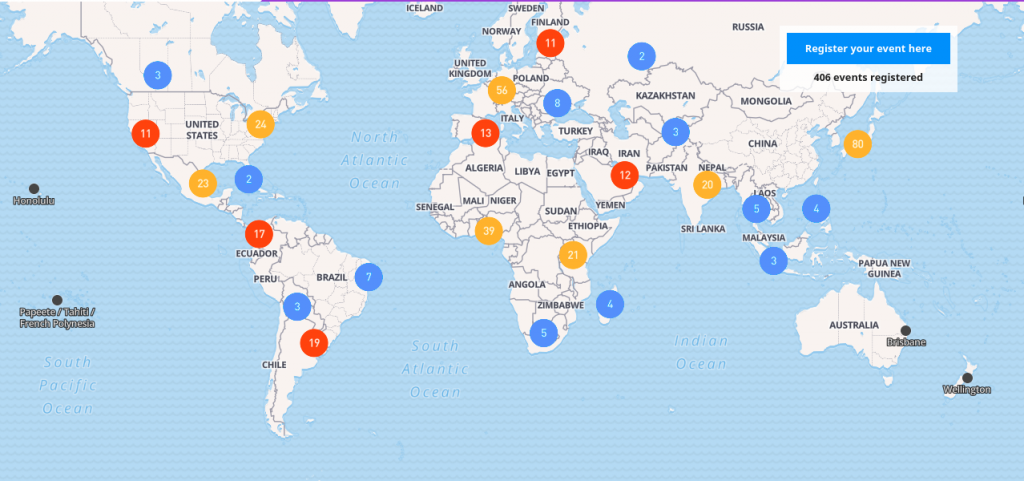Open the 7 events cluster over Brazil
Image resolution: width=1024 pixels, height=481 pixels.
click(x=368, y=277)
